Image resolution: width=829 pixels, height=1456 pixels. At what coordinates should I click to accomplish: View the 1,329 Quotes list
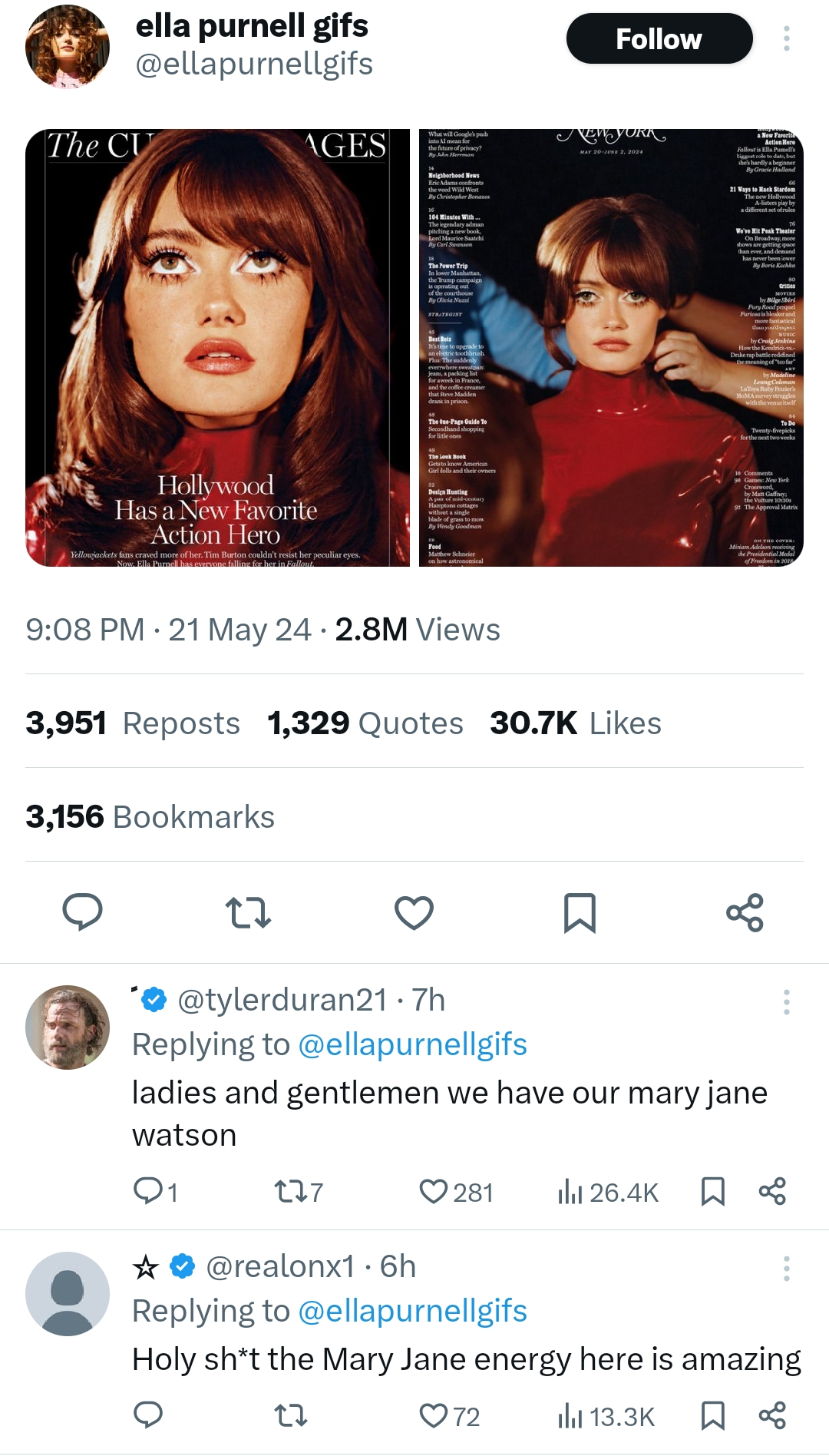[365, 723]
